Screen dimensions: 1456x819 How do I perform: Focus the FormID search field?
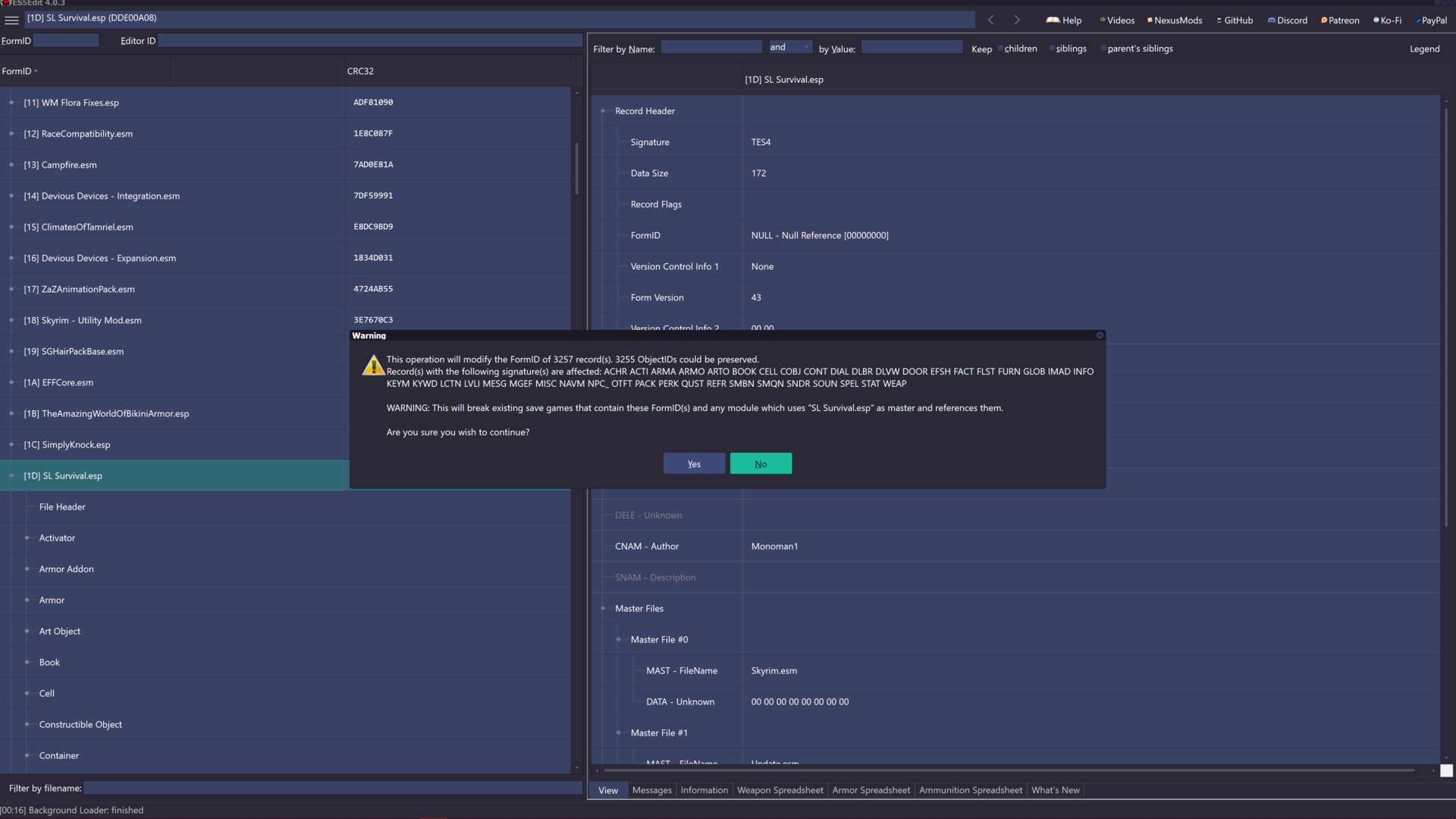(x=66, y=40)
